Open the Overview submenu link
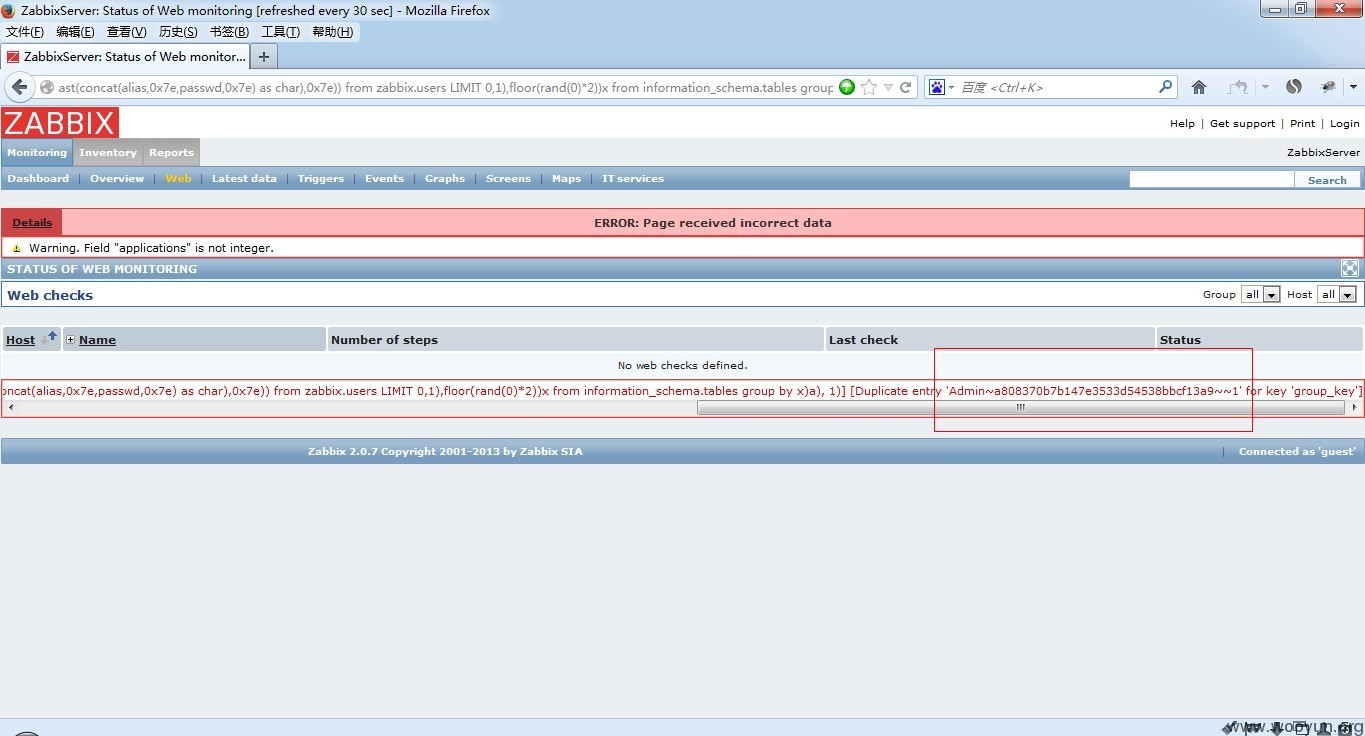 117,179
